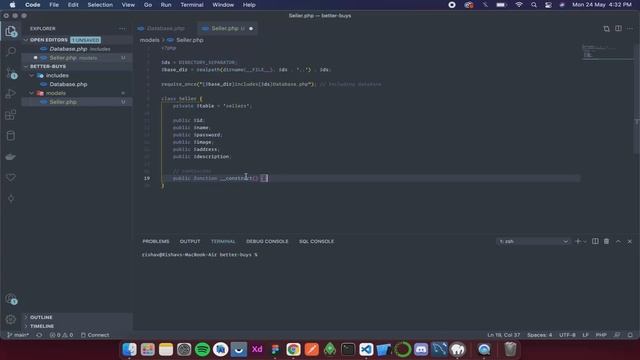Click Connect in the status bar
640x360 pixels.
click(x=95, y=335)
